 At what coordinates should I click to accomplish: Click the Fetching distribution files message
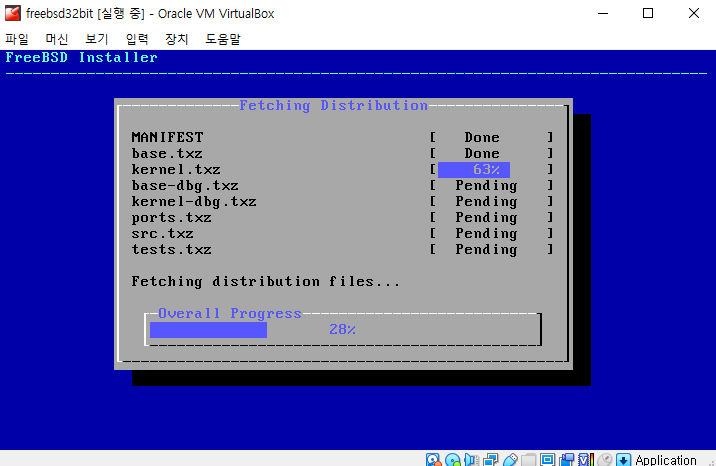pyautogui.click(x=266, y=282)
